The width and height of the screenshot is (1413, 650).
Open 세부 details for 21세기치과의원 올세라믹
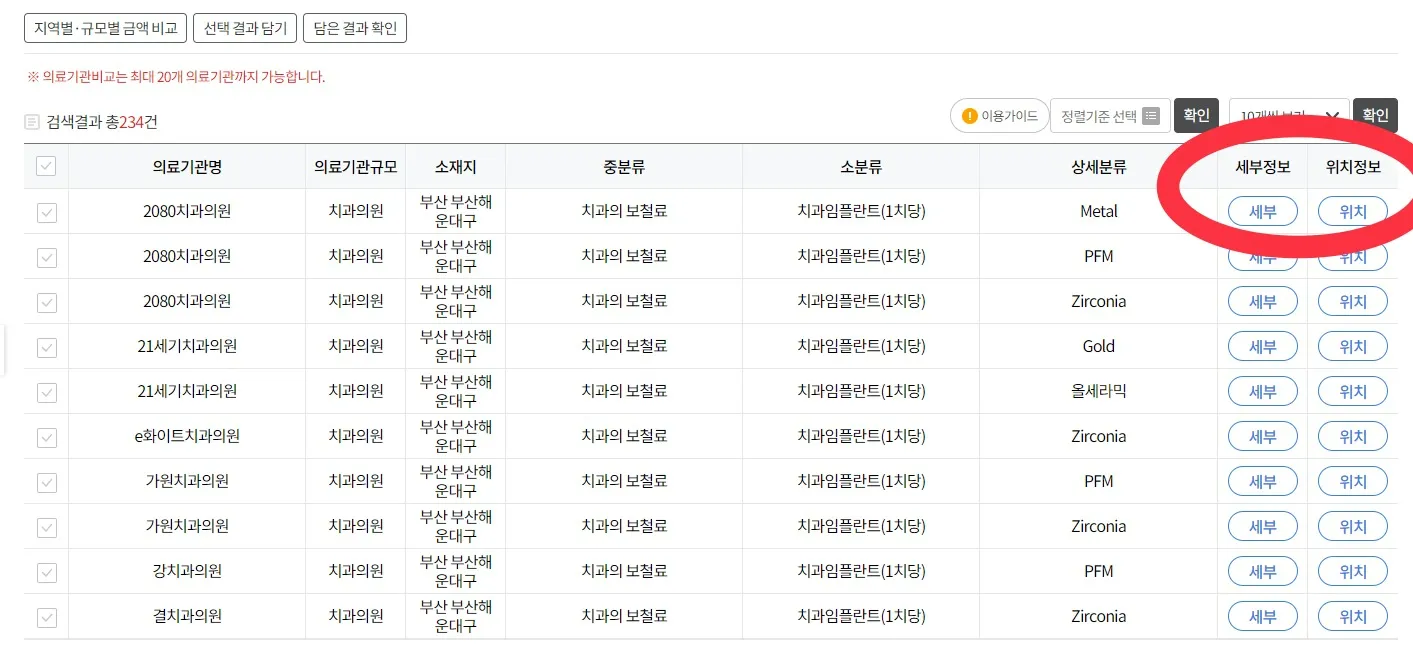tap(1263, 391)
